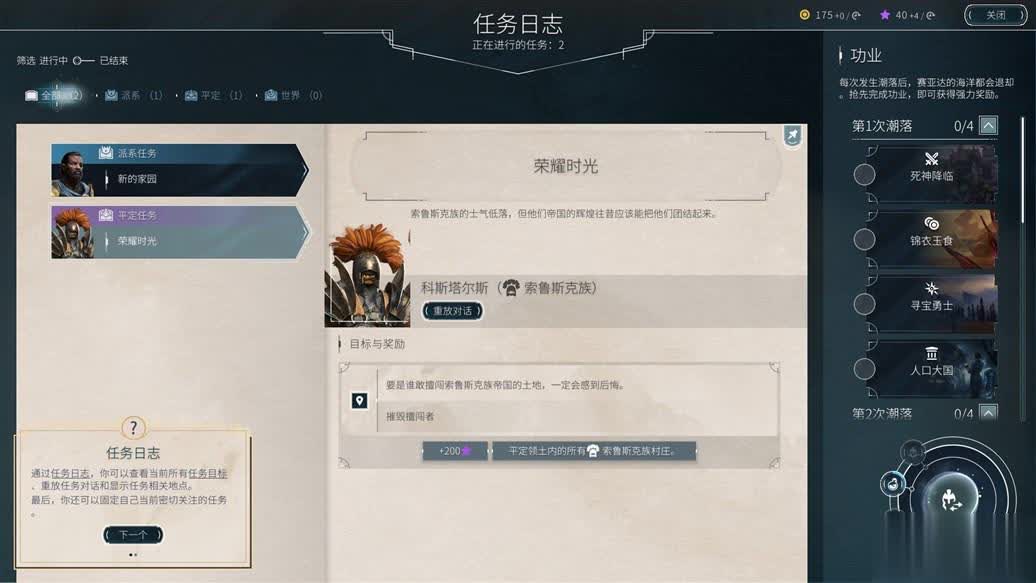Select the 寻宝勇士 deed icon
The width and height of the screenshot is (1036, 583).
pyautogui.click(x=931, y=288)
